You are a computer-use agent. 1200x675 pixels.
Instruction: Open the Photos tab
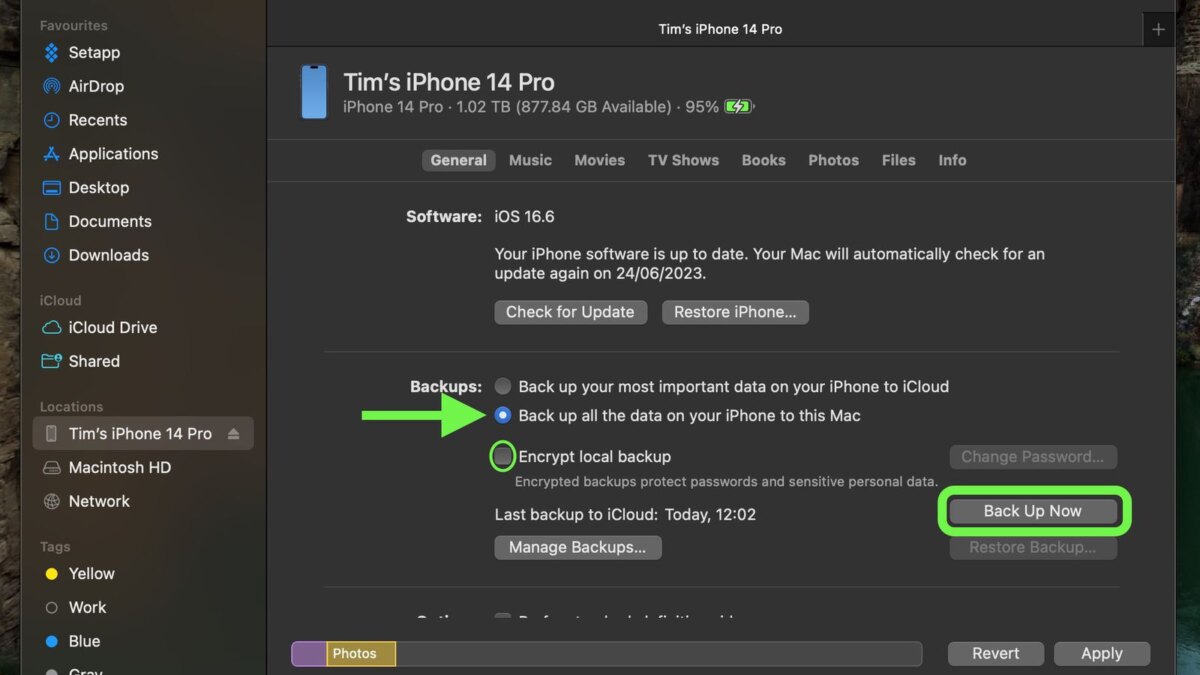click(x=833, y=160)
